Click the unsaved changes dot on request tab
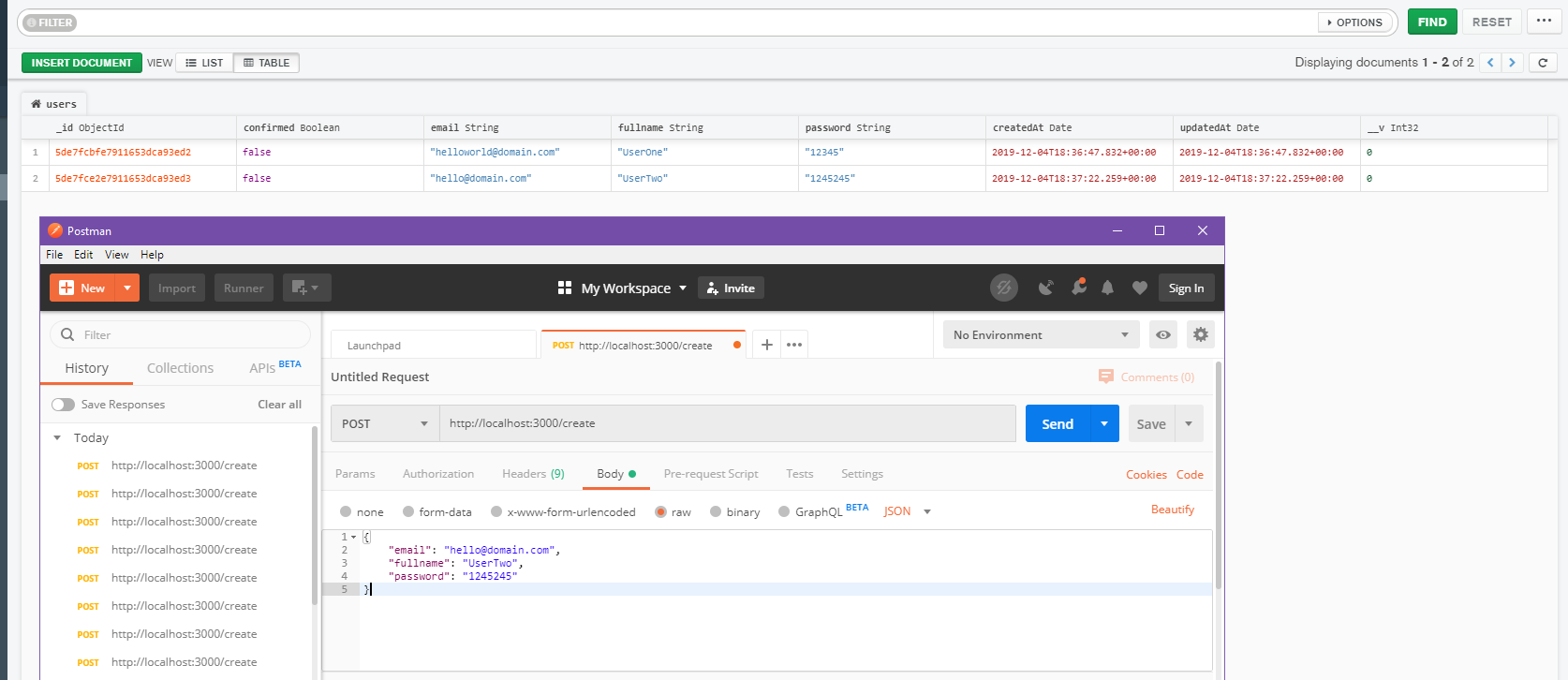This screenshot has width=1568, height=680. 737,345
